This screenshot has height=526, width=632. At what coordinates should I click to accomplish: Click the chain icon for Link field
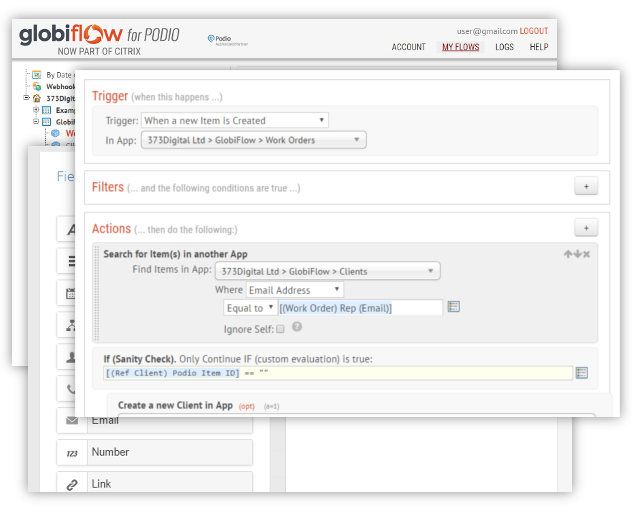click(x=72, y=484)
